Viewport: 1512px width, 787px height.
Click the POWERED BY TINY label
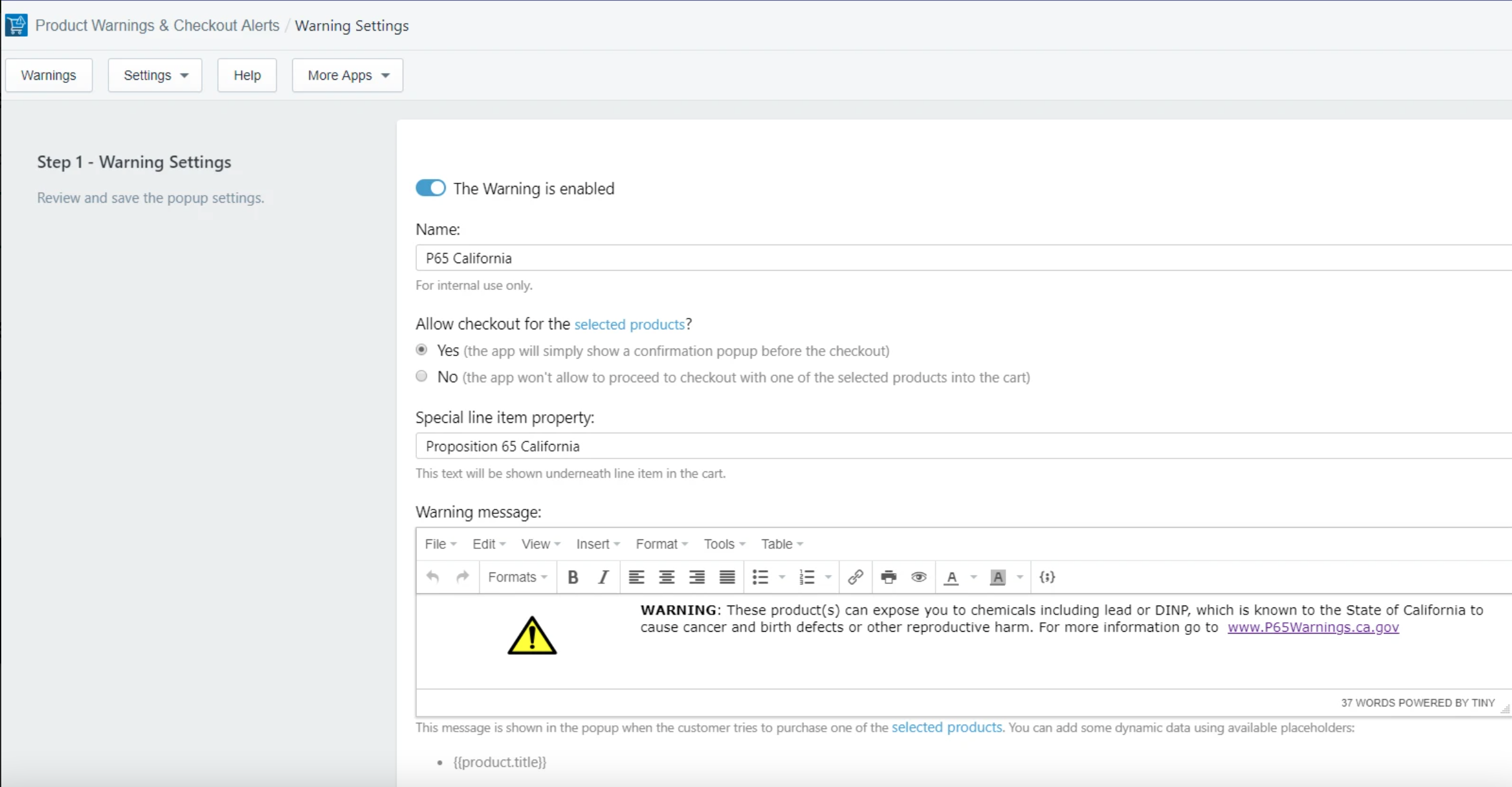click(1447, 703)
